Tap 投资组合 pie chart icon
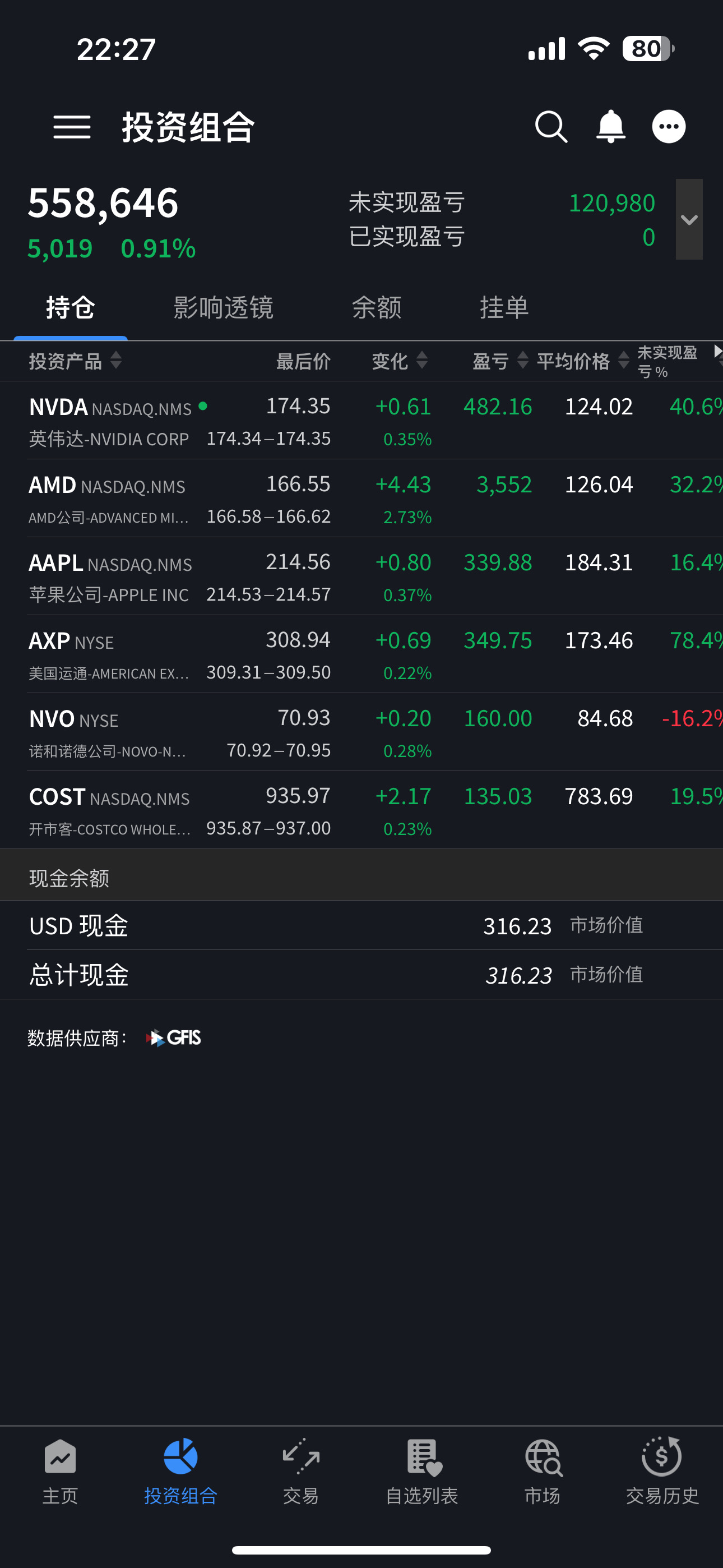Screen dimensions: 723x1568 point(180,1456)
